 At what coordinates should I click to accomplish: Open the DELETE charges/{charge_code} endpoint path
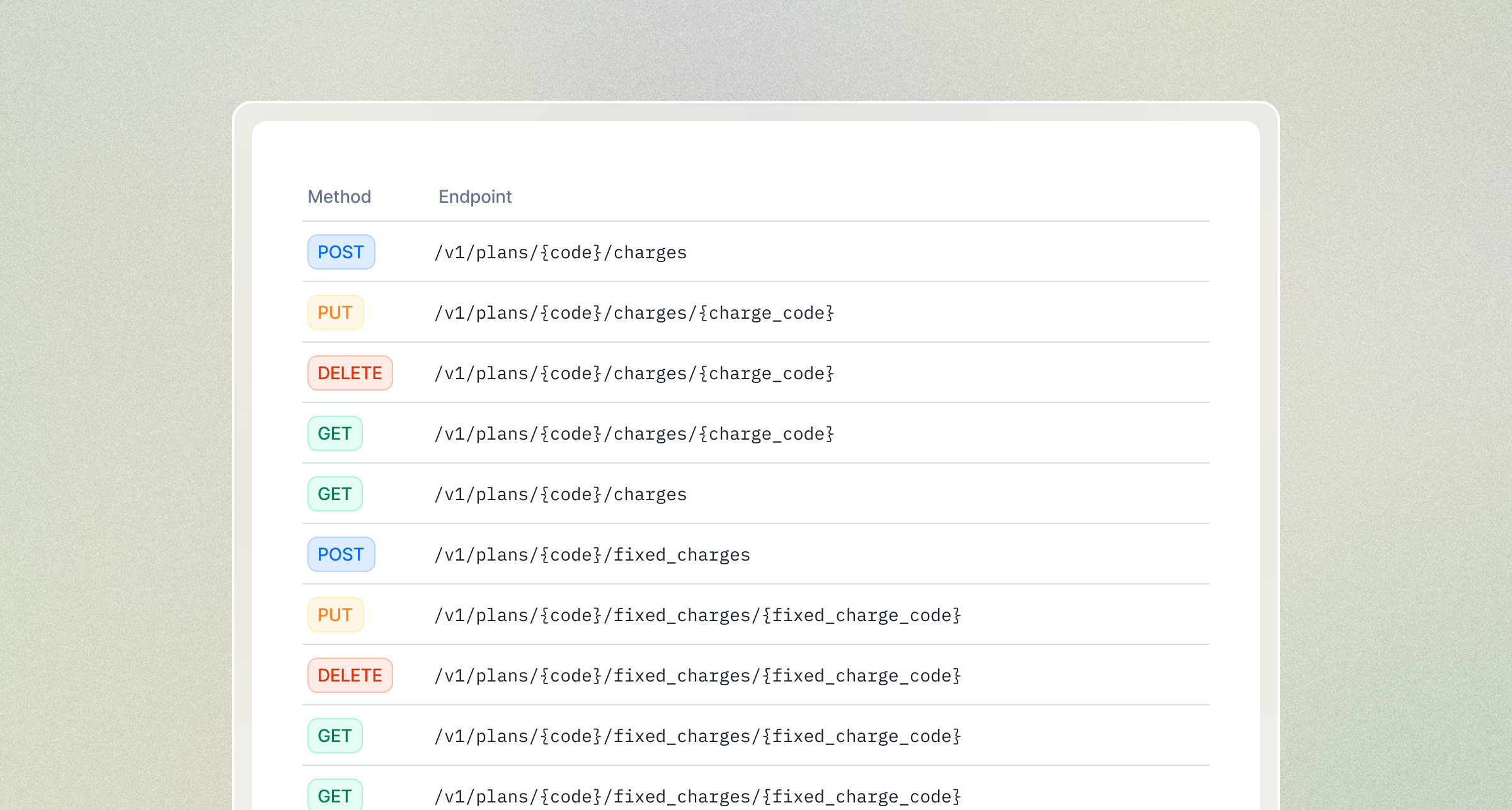point(634,374)
